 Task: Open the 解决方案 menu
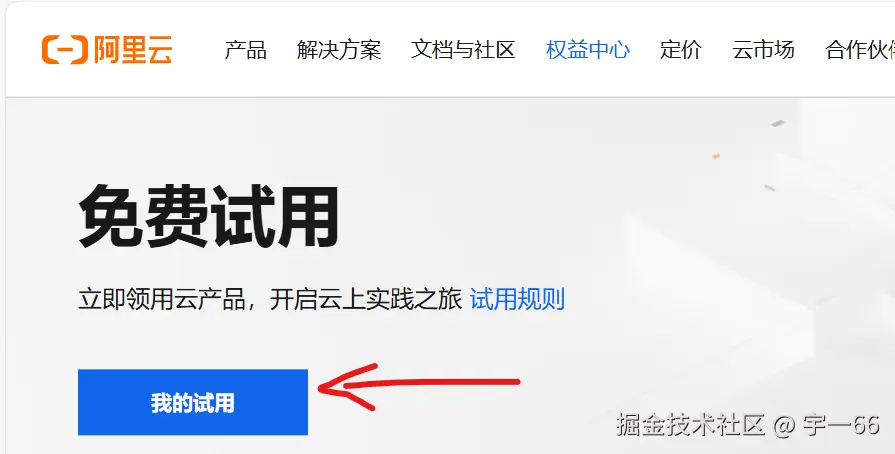(x=339, y=50)
